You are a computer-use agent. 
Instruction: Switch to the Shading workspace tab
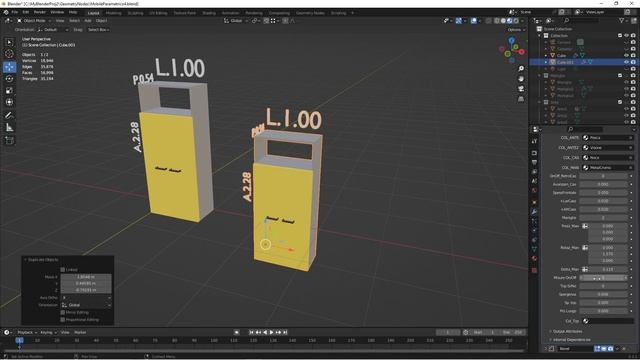tap(209, 13)
